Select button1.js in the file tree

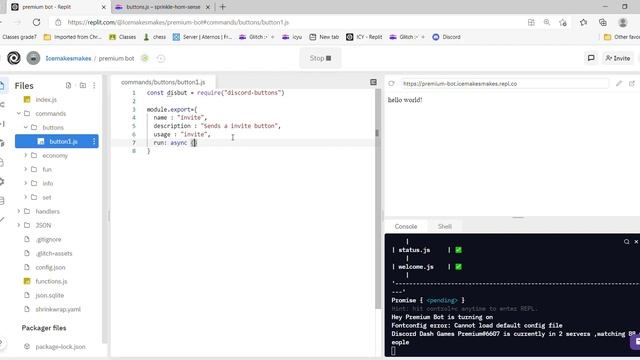57,141
